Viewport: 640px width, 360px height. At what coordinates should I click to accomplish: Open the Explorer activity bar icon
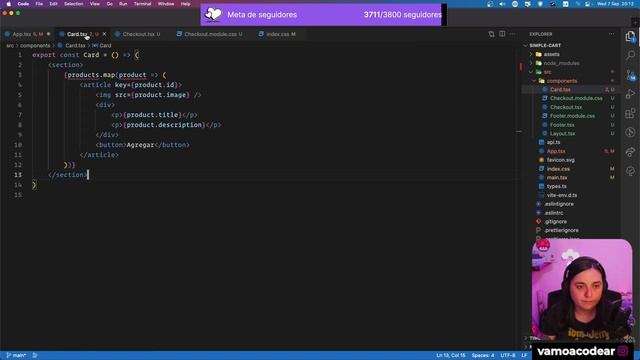coord(630,36)
